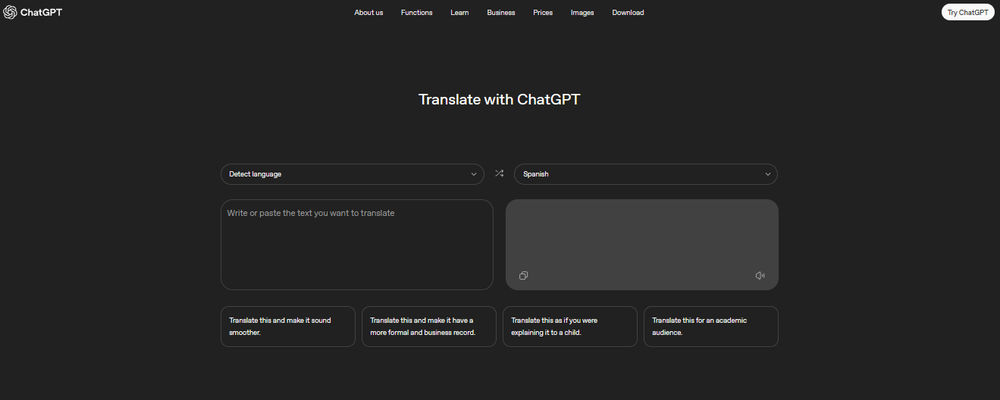Go to the Prices page

(x=543, y=12)
